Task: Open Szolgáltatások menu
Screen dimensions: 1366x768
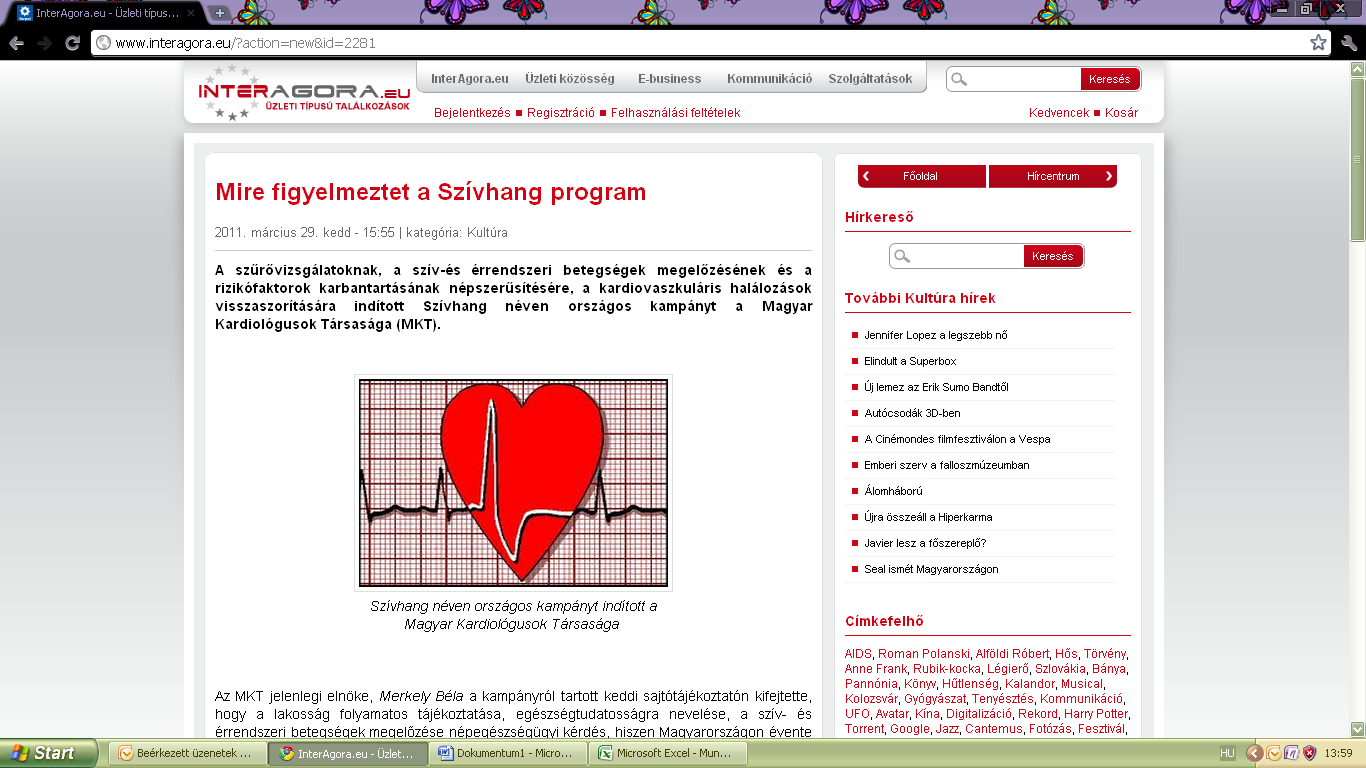Action: (870, 79)
